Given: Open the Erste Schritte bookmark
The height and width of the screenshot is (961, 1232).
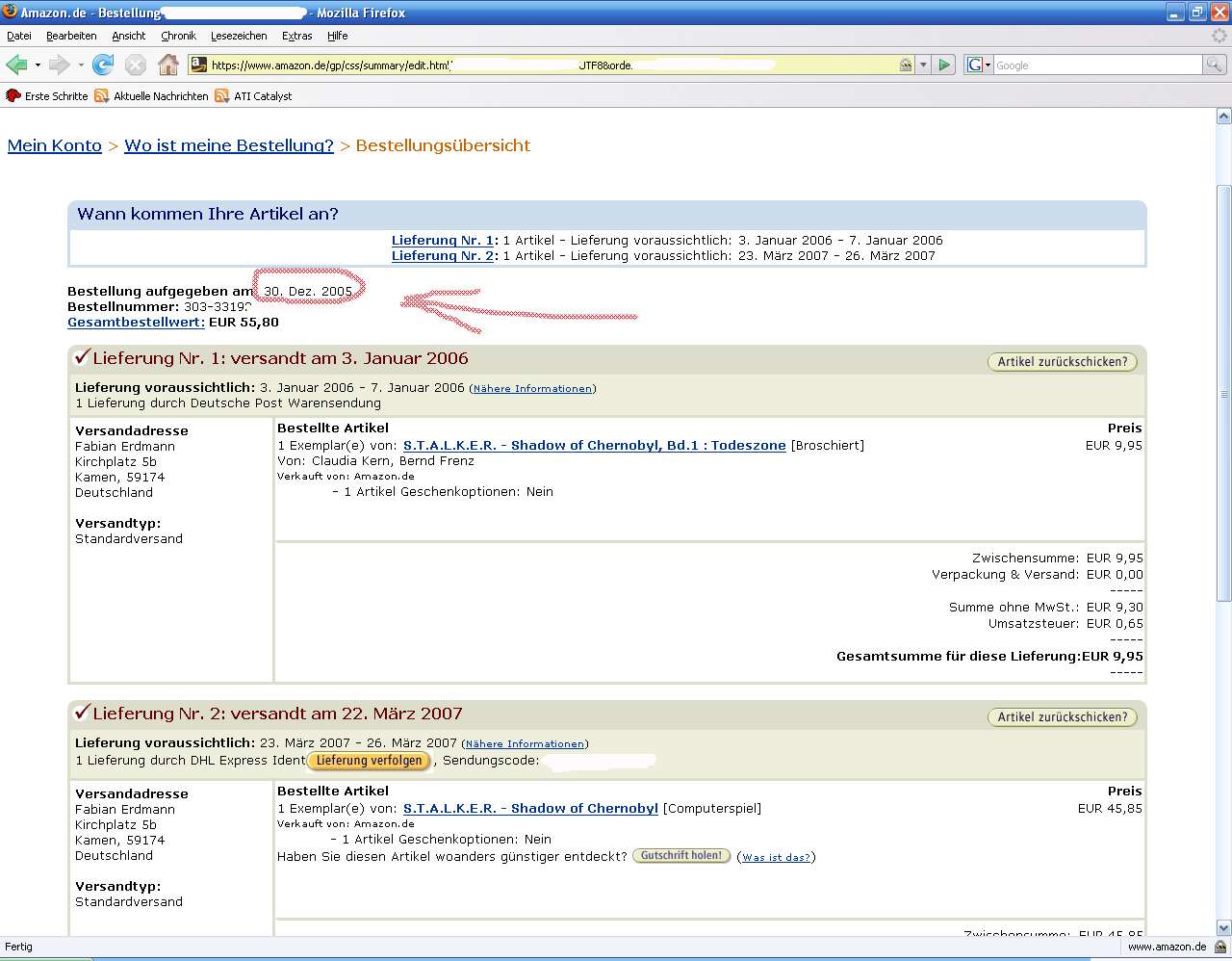Looking at the screenshot, I should [47, 96].
